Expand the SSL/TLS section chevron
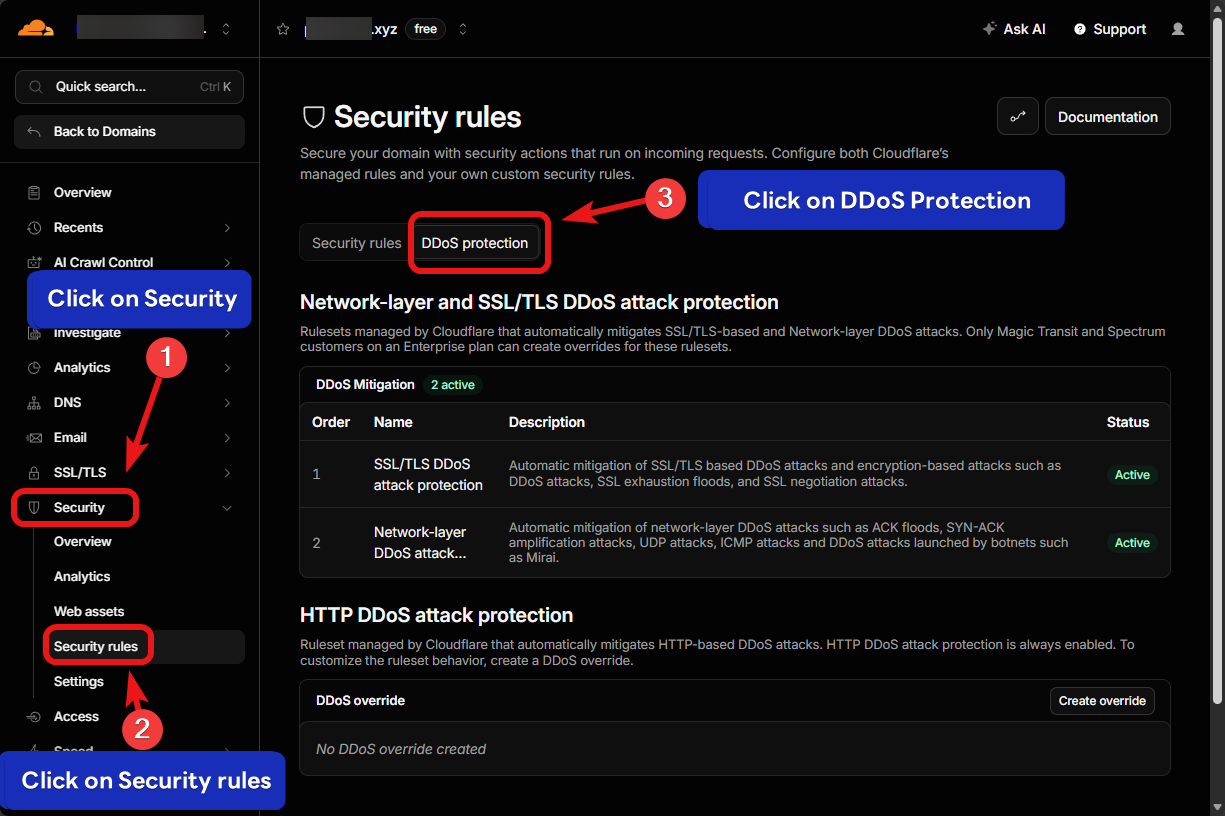The image size is (1225, 816). [x=227, y=472]
